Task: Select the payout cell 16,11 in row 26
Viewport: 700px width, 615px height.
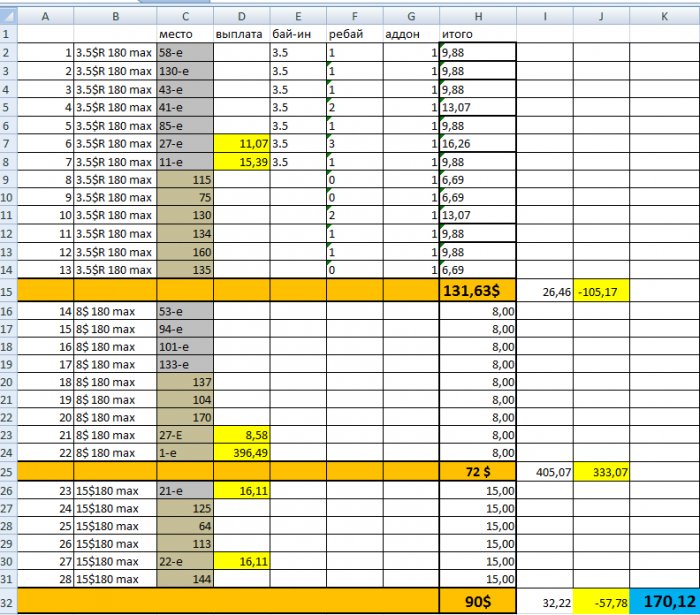Action: [242, 491]
